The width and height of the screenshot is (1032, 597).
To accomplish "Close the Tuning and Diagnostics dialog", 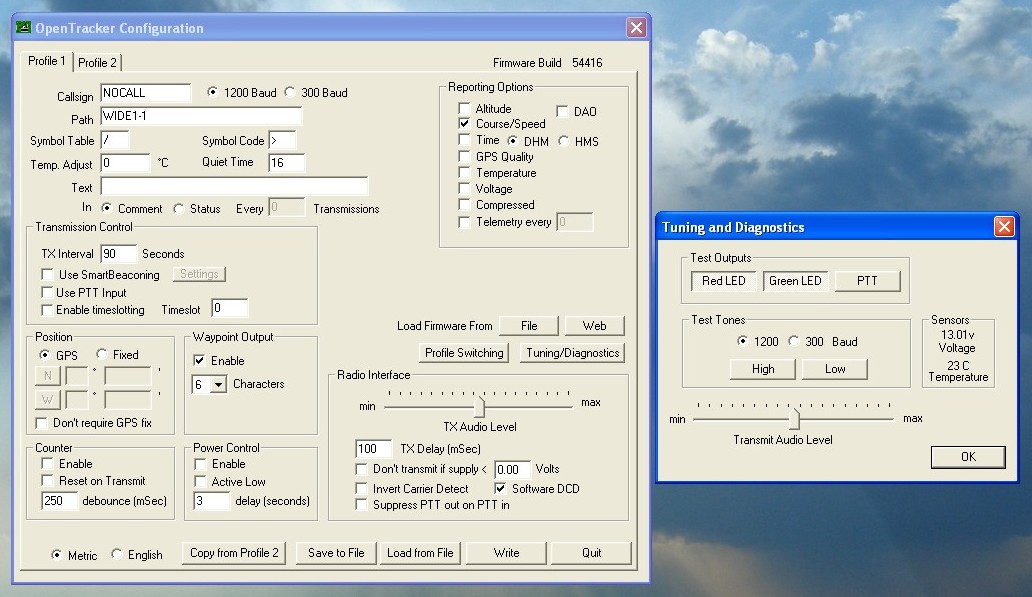I will point(1004,227).
